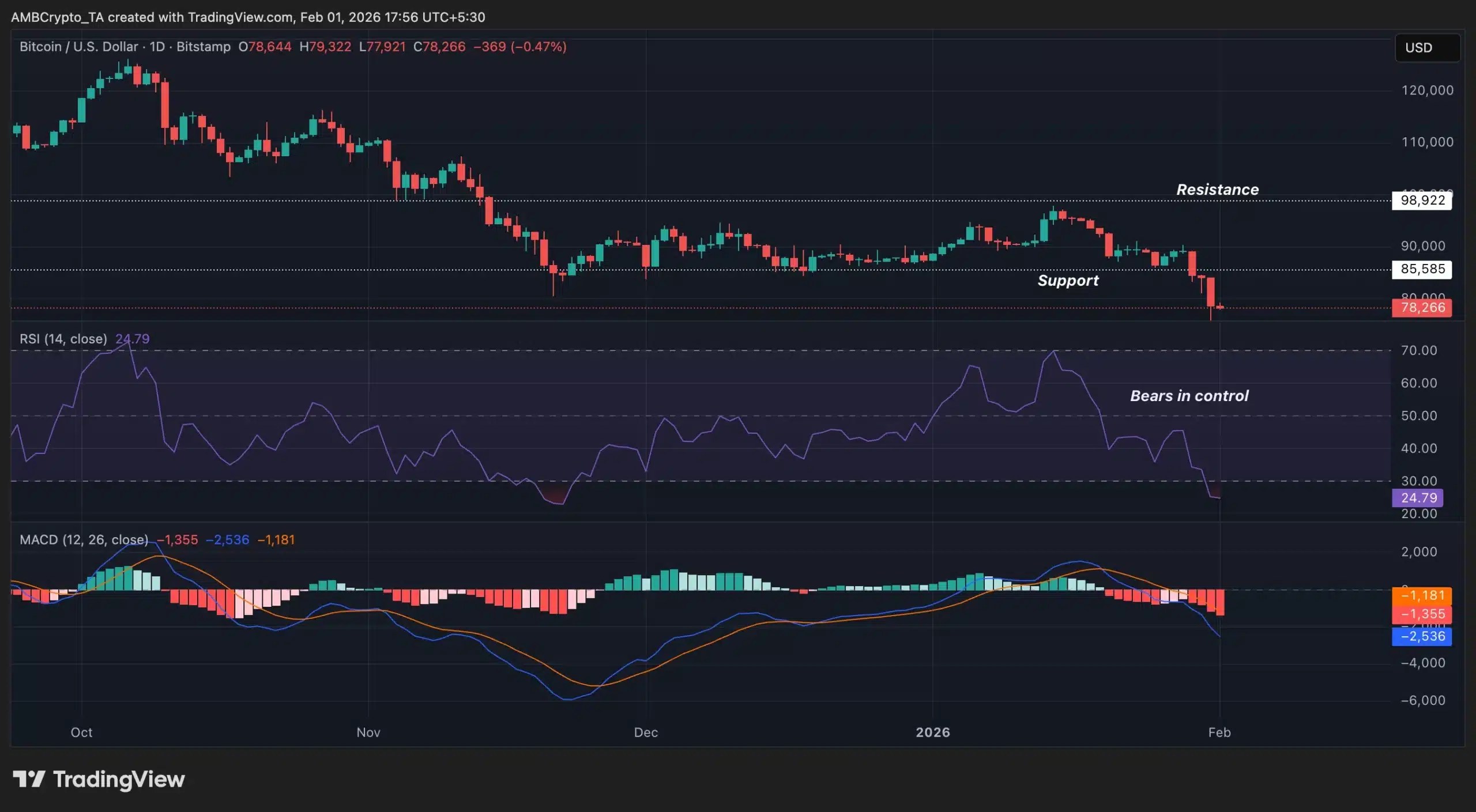The height and width of the screenshot is (812, 1476).
Task: Select the RSI (14, close) indicator label
Action: [63, 339]
